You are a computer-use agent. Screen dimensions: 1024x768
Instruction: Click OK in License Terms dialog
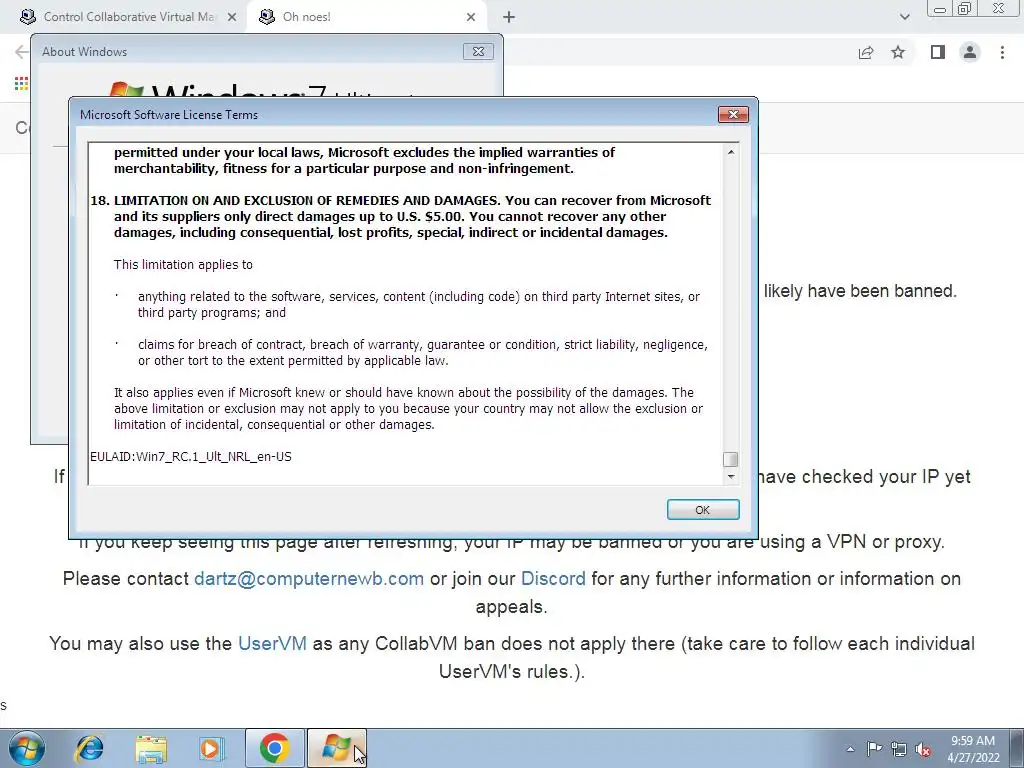coord(703,509)
